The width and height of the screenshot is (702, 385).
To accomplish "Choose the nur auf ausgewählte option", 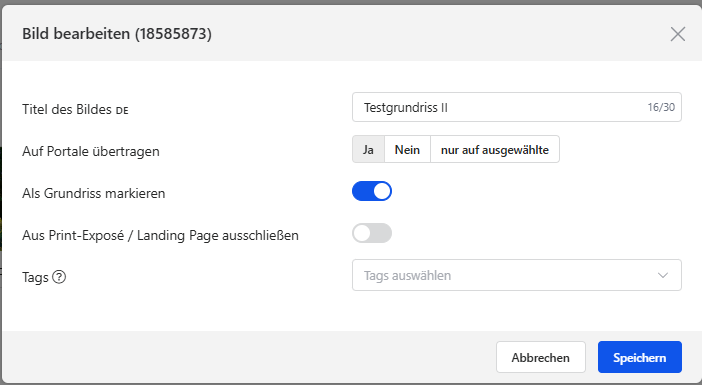I will tap(495, 150).
